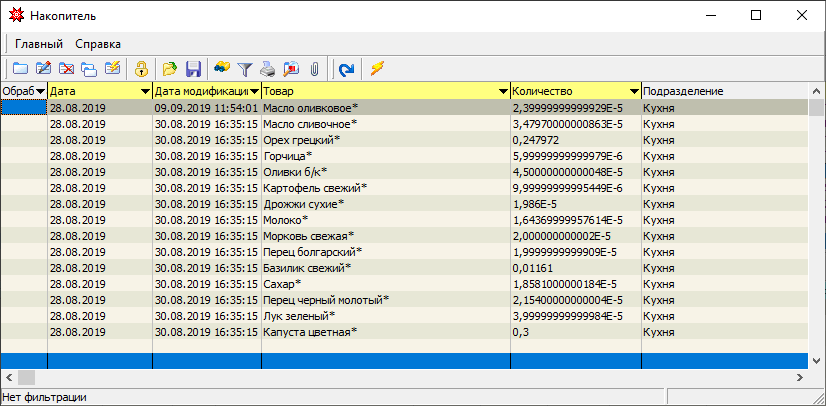Select the Орех грецкий row
Viewport: 826px width, 406px height.
point(300,140)
